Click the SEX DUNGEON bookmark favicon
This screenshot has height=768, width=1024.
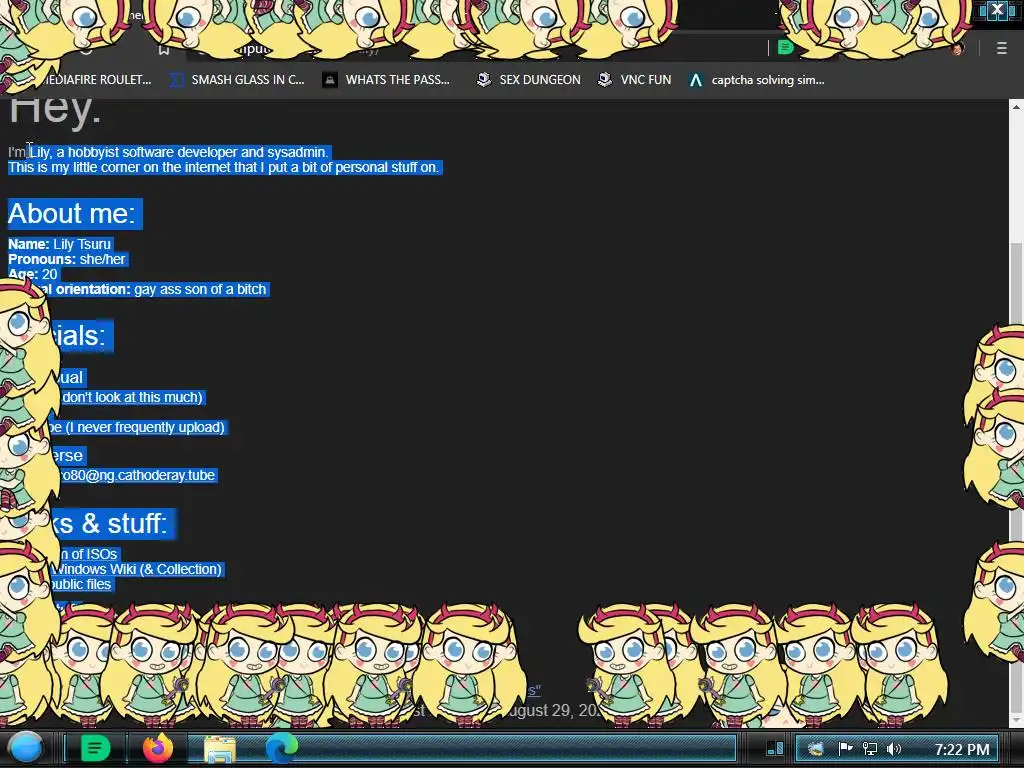(x=484, y=80)
